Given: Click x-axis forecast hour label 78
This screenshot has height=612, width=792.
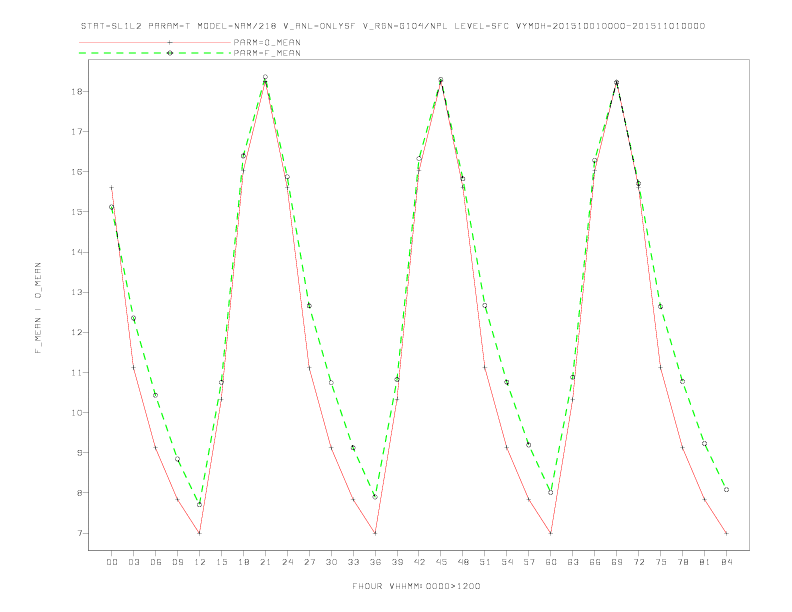Looking at the screenshot, I should coord(682,562).
